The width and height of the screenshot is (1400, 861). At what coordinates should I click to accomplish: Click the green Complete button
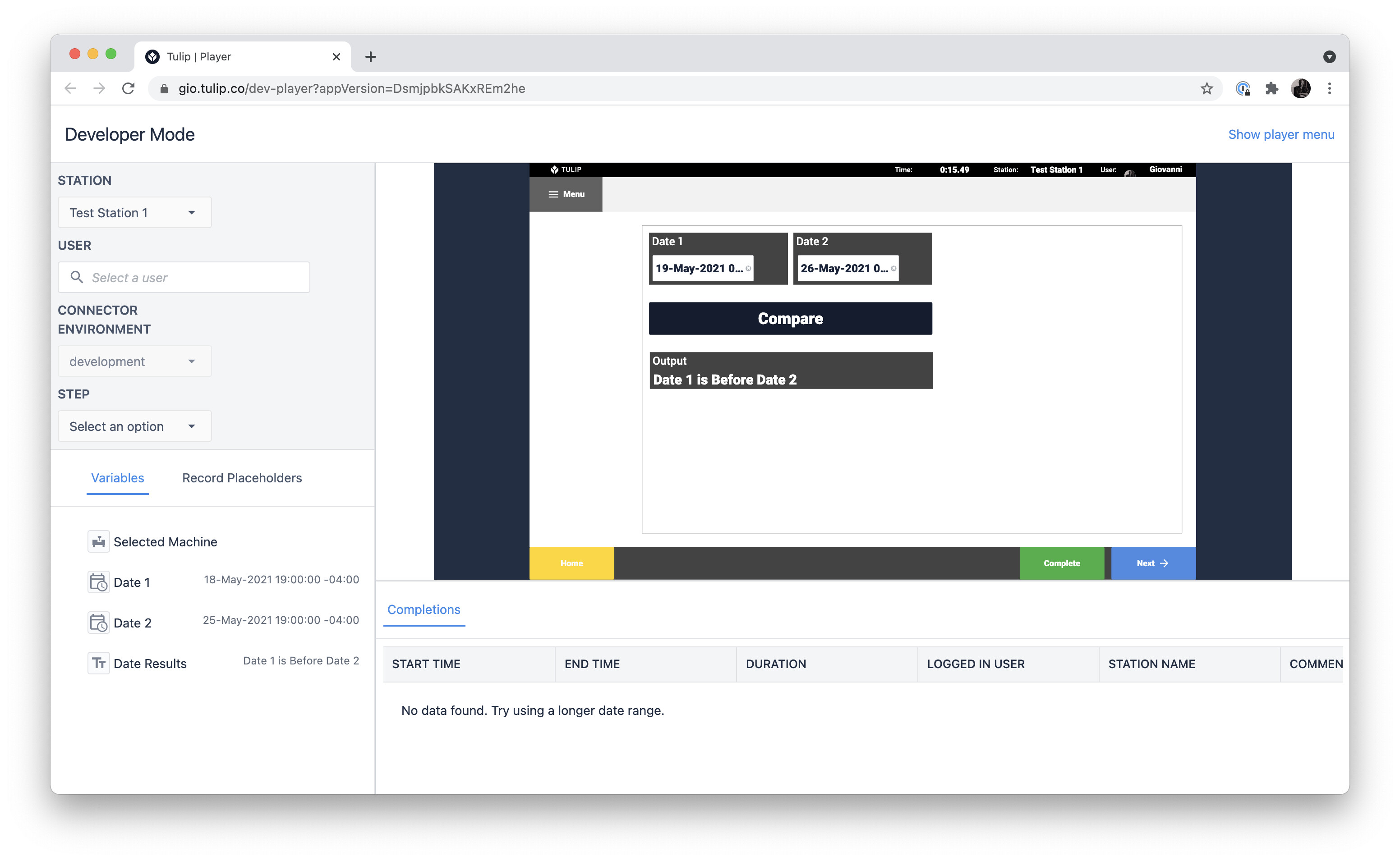(x=1061, y=563)
